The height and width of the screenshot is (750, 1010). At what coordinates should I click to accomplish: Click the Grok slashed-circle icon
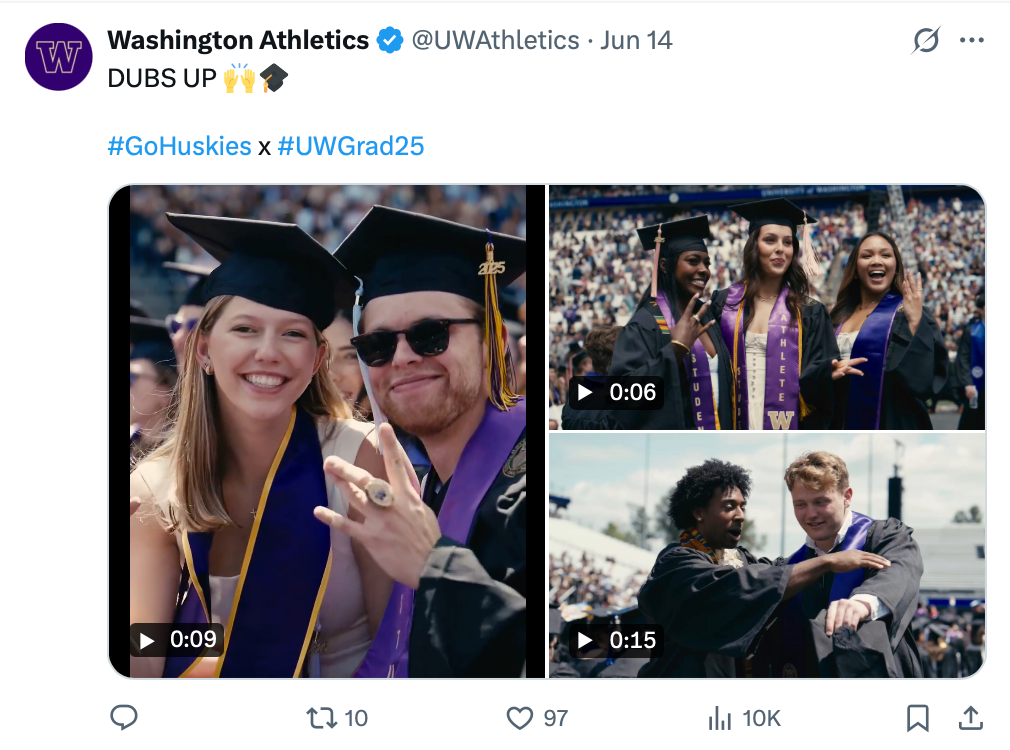pos(926,40)
